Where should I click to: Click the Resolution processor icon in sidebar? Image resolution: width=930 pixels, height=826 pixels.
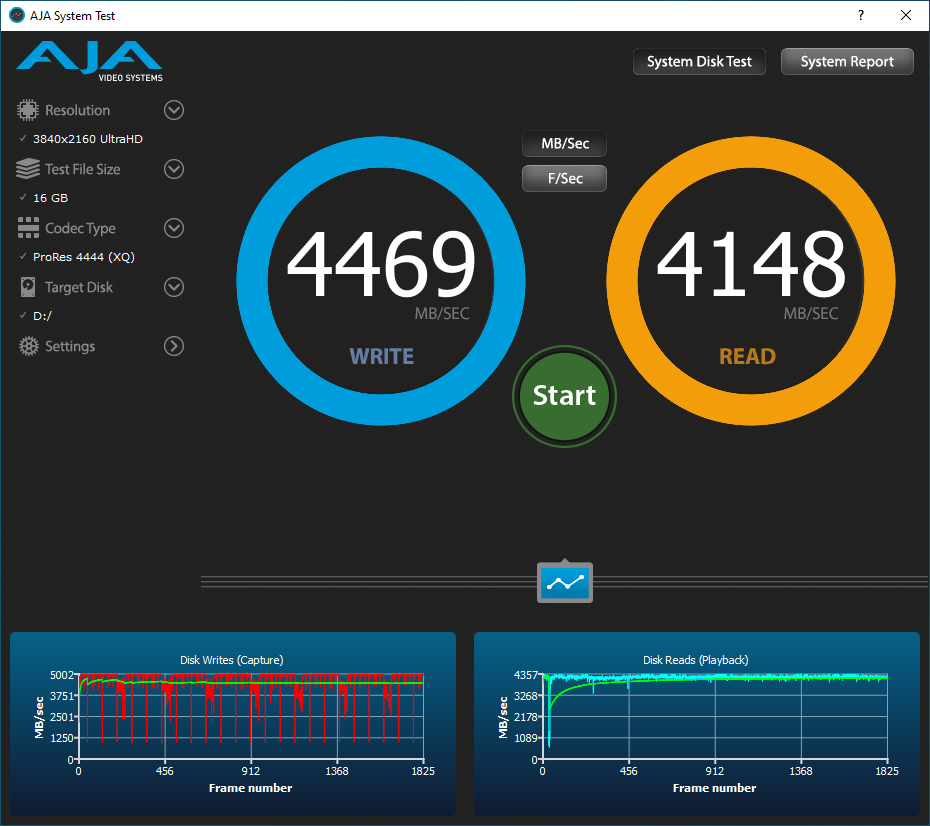point(28,110)
